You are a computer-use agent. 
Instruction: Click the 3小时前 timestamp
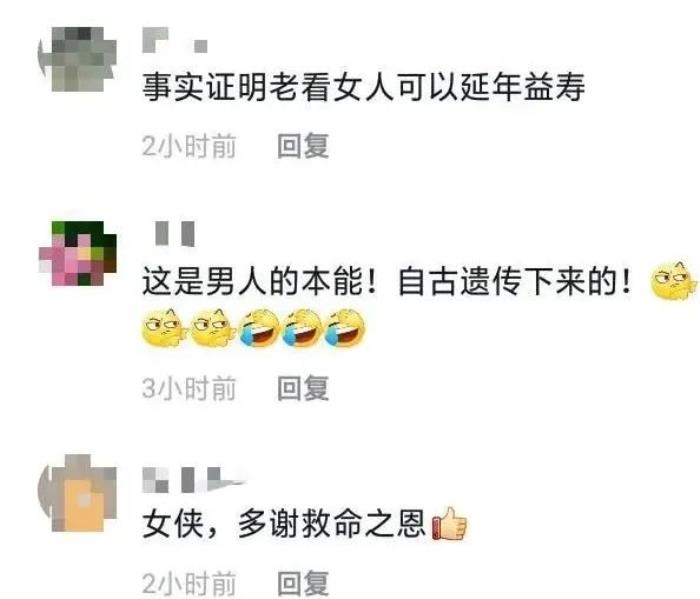(189, 388)
